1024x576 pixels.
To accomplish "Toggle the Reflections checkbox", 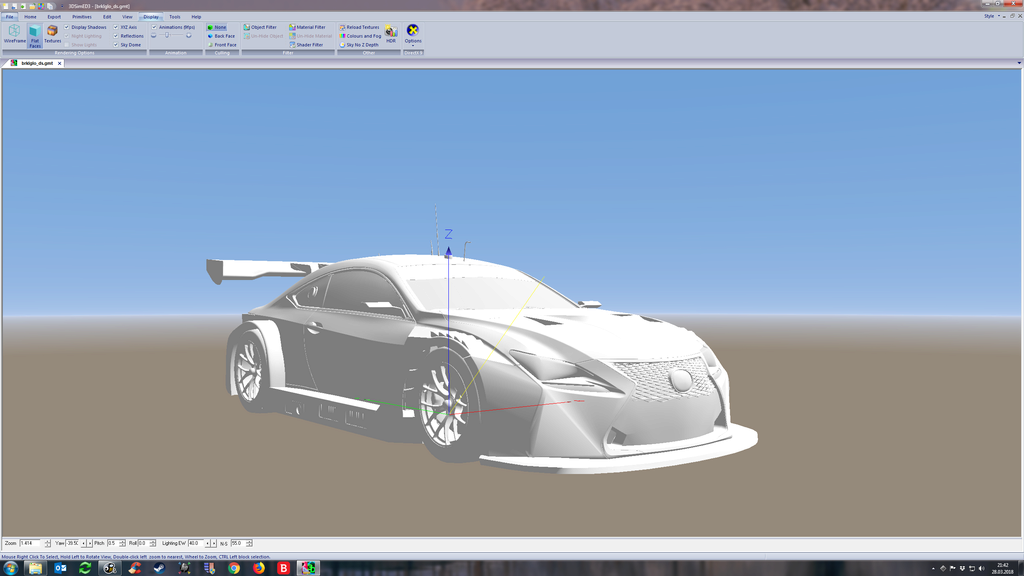I will tap(116, 36).
